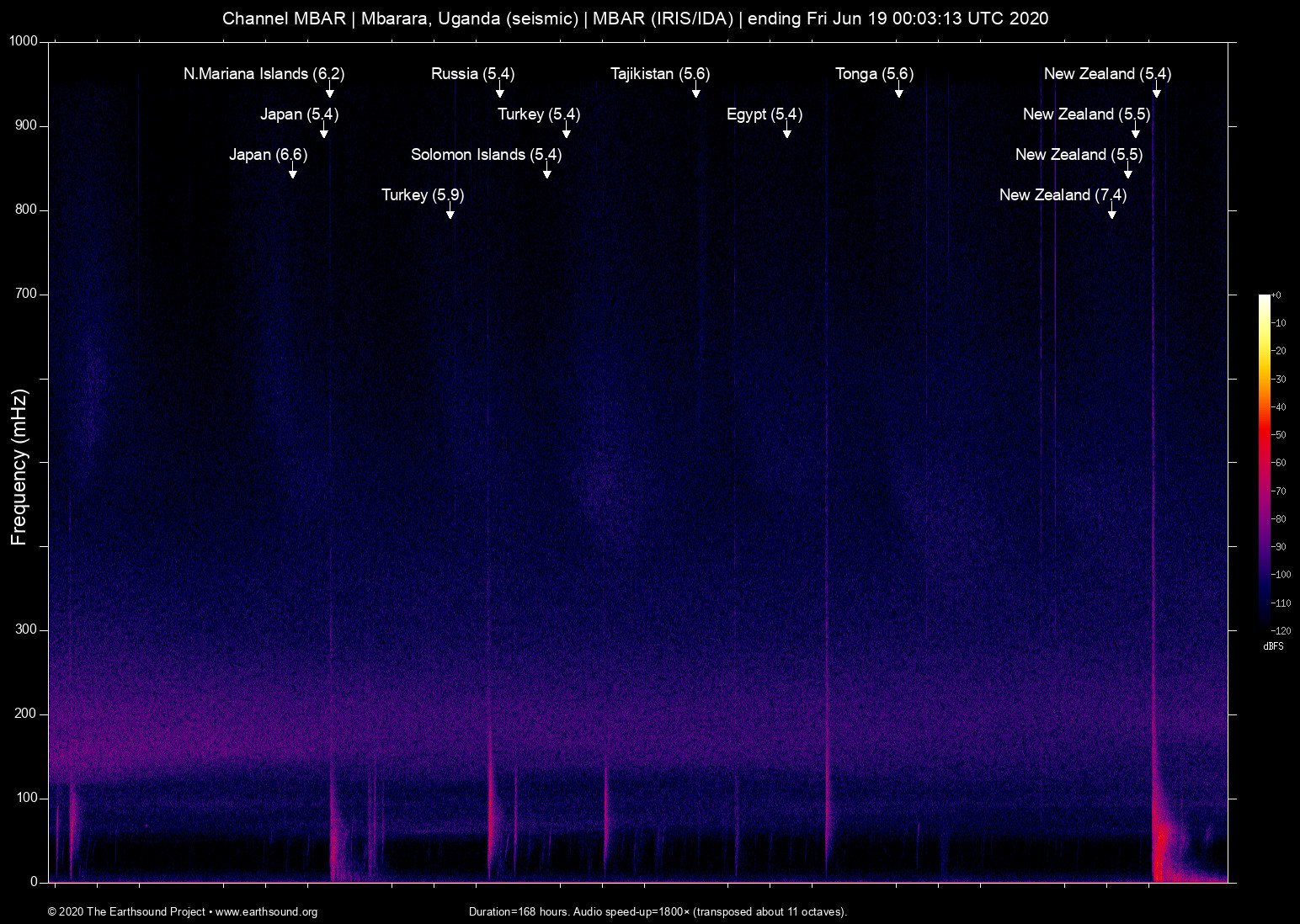Select the Japan (5.4) event label
The image size is (1300, 924).
click(299, 114)
